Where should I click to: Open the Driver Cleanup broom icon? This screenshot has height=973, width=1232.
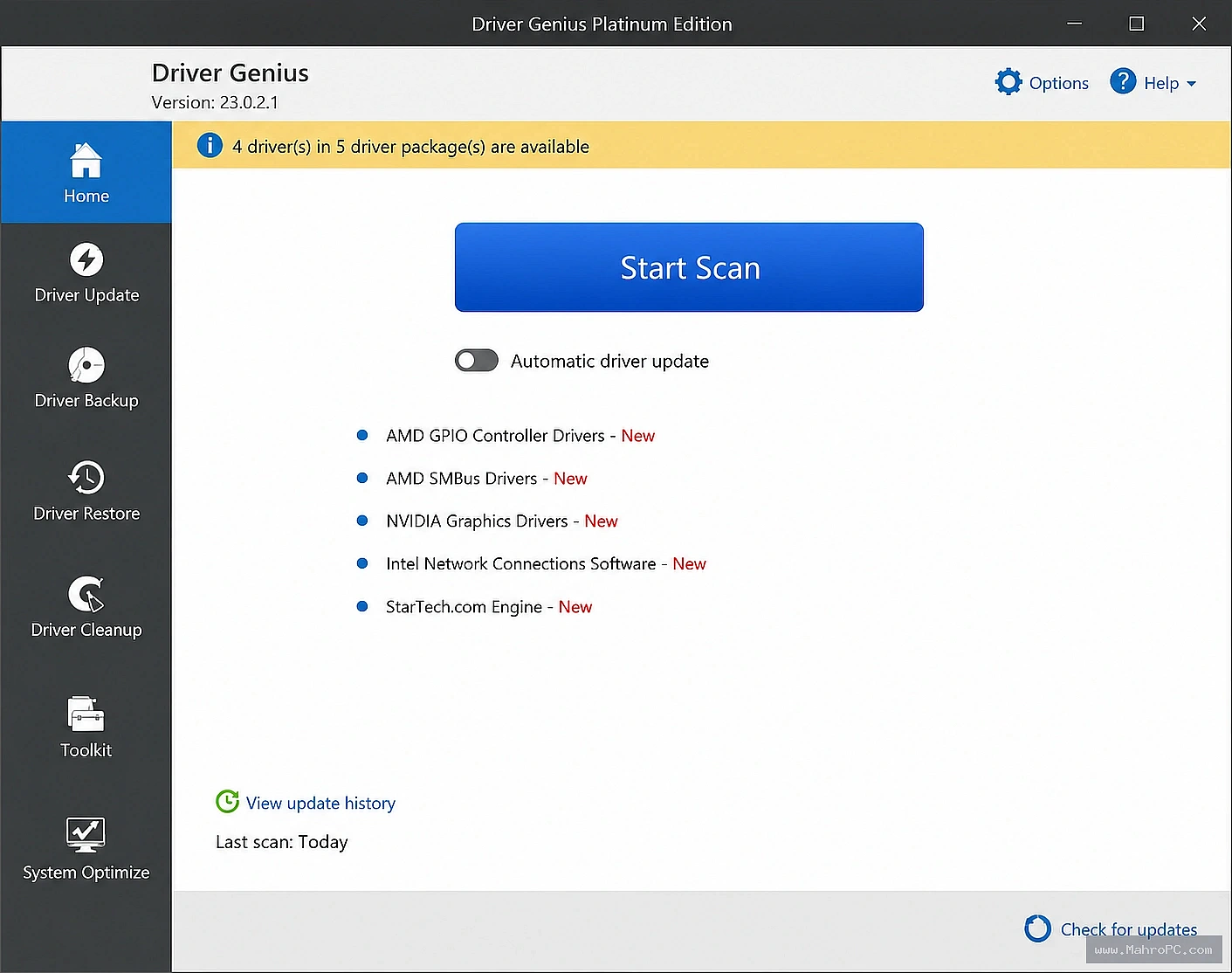86,594
